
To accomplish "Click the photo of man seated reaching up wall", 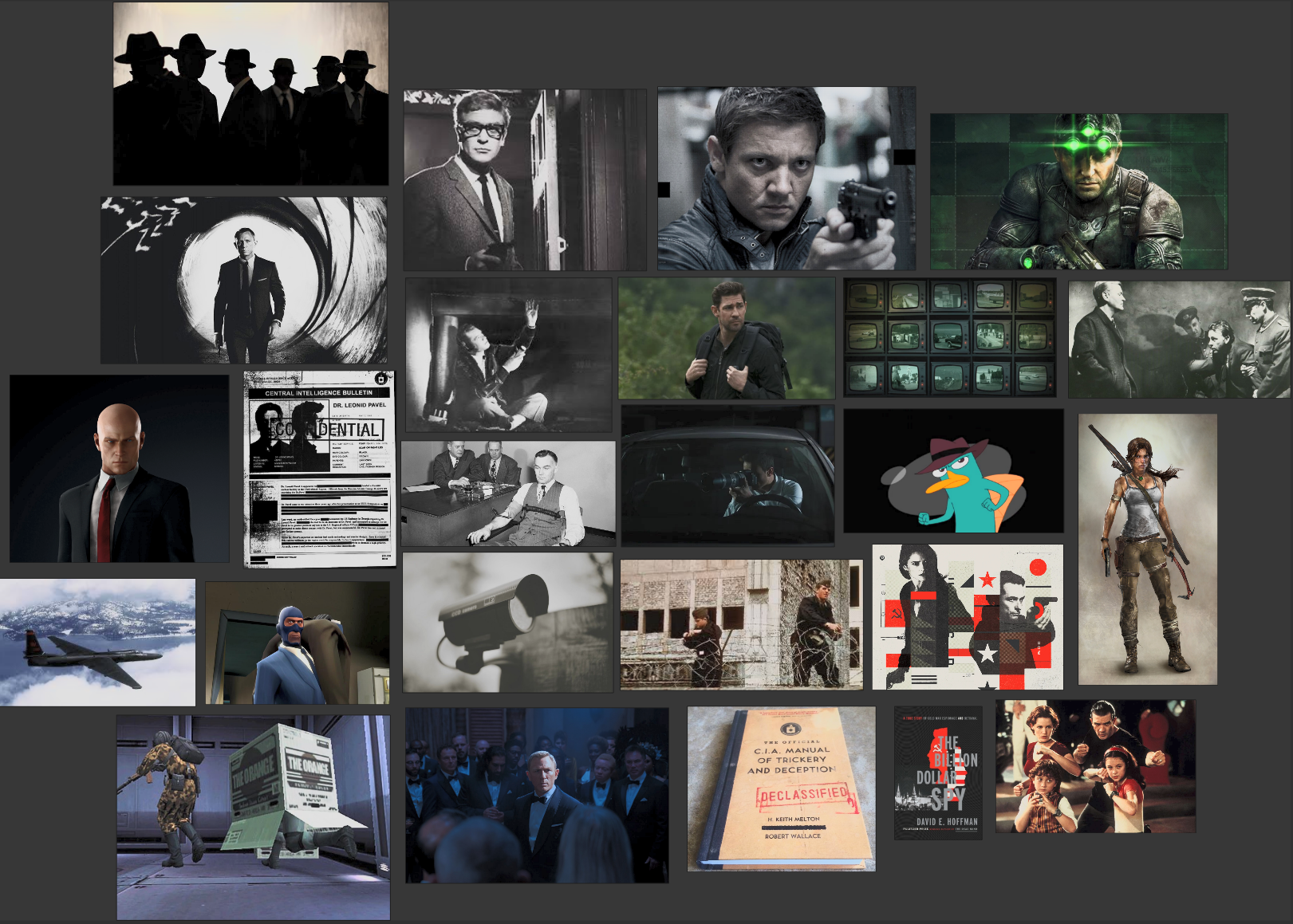I will click(509, 355).
